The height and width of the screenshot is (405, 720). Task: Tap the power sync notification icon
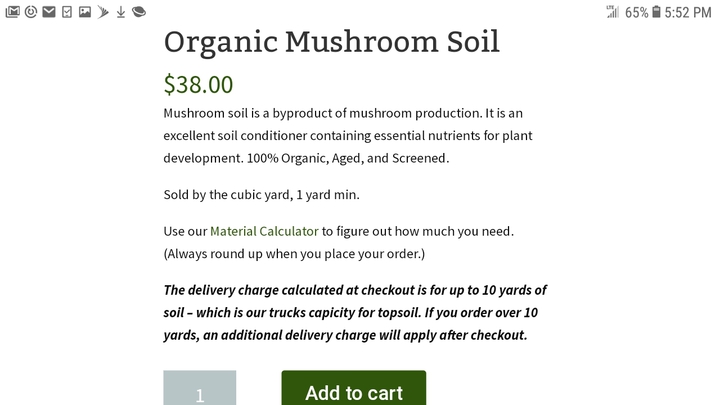coord(31,12)
